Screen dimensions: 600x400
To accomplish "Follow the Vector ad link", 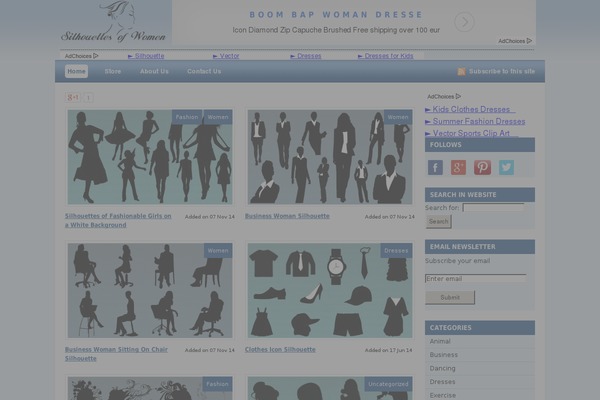I will tap(226, 56).
